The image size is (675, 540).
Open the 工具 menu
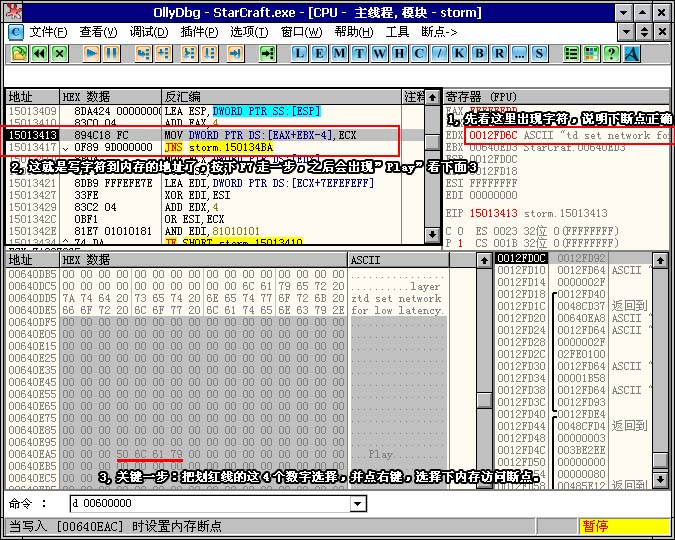coord(397,32)
